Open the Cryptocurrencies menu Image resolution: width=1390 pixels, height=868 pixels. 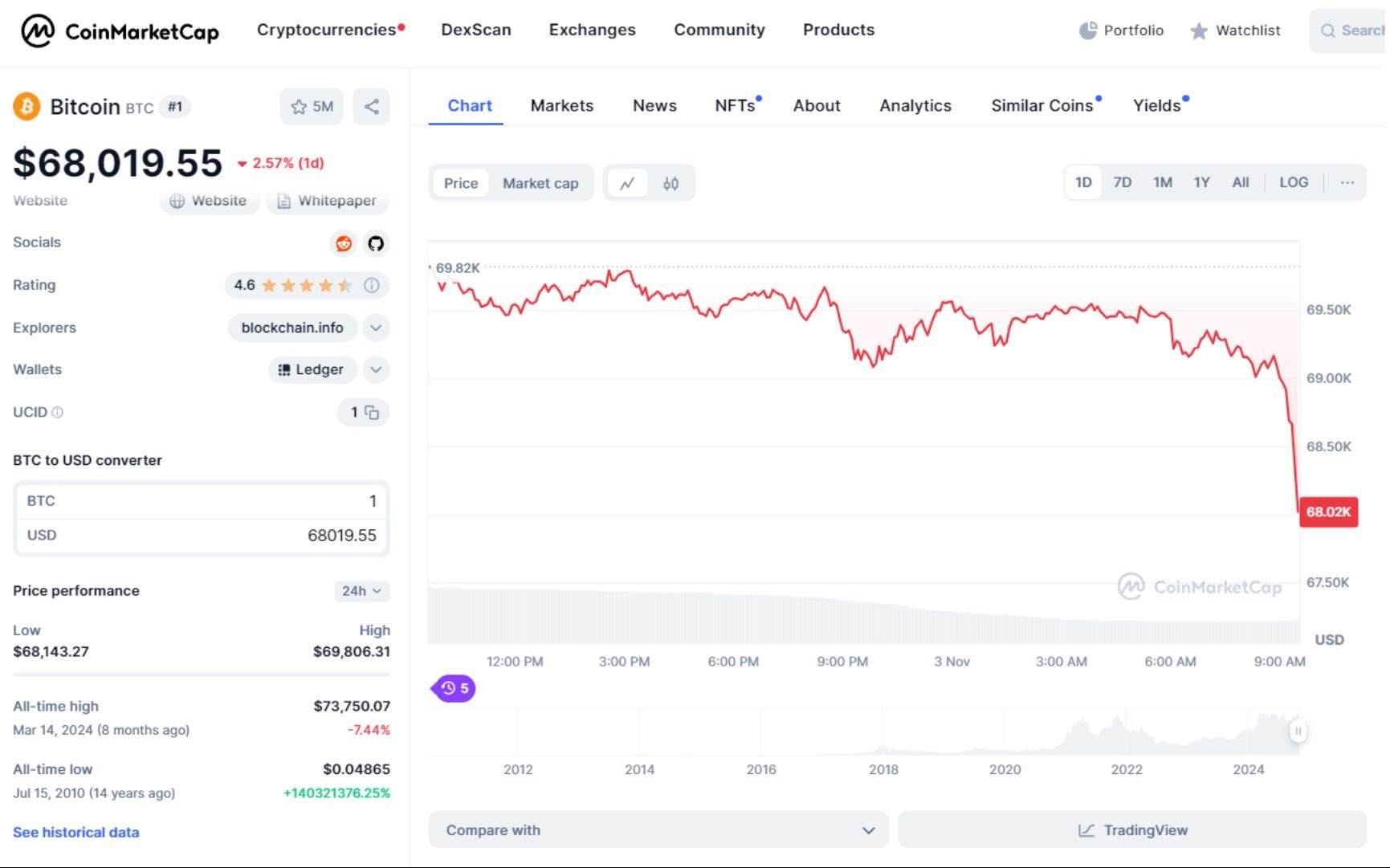pos(324,30)
